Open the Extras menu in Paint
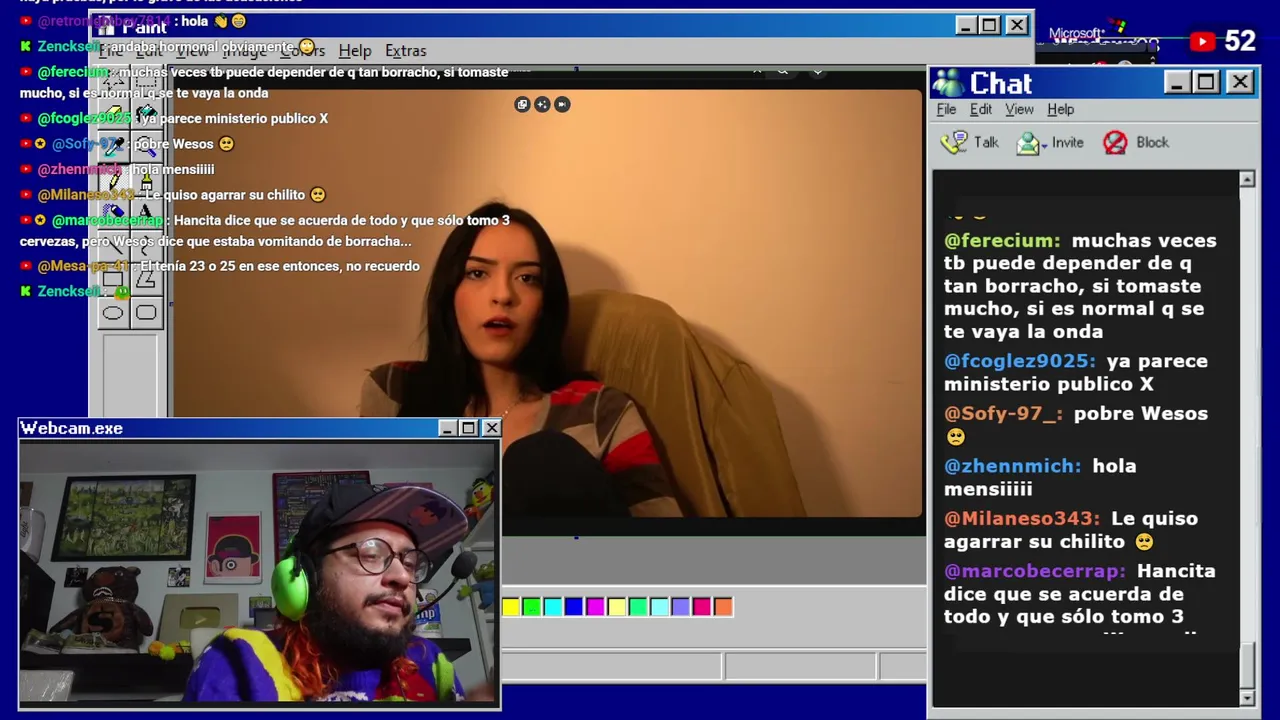The width and height of the screenshot is (1280, 720). click(405, 50)
